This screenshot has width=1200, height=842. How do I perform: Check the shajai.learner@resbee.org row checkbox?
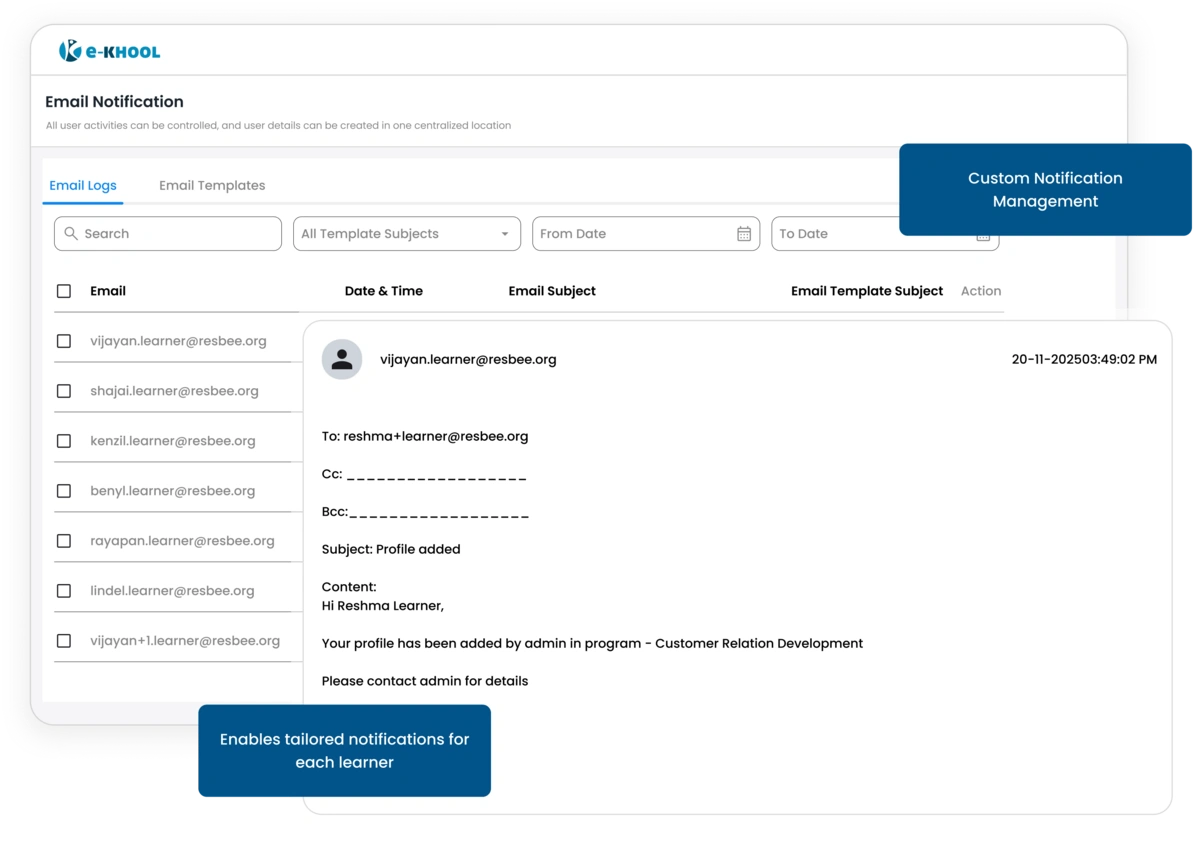(64, 390)
